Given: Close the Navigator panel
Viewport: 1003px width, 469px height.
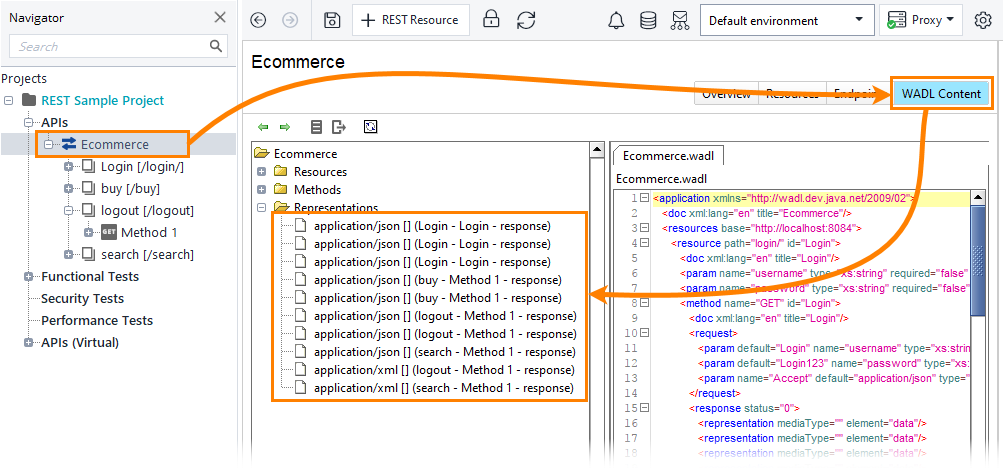Looking at the screenshot, I should pos(220,18).
